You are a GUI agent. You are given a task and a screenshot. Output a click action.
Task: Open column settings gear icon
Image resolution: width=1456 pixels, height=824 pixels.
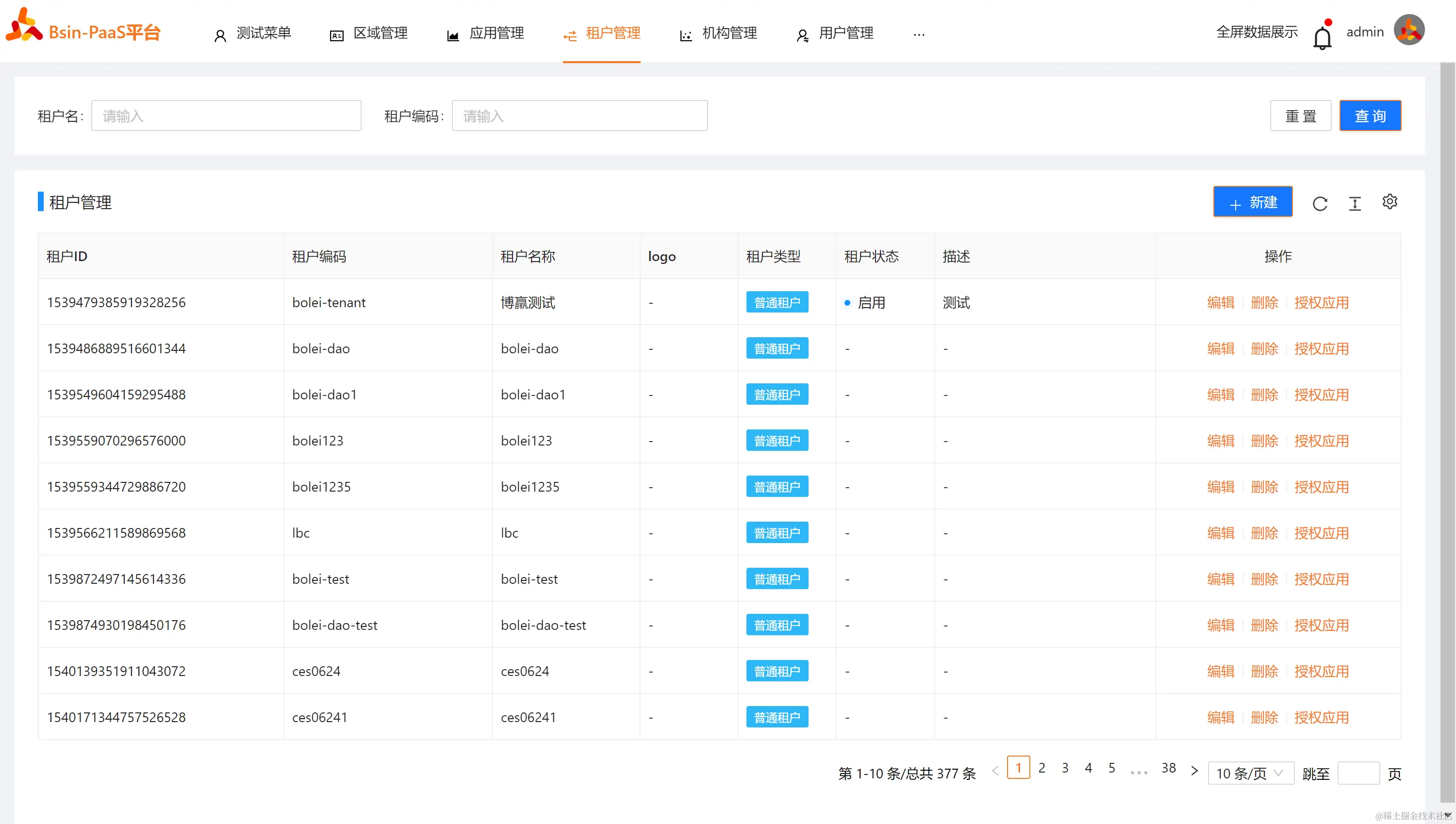pyautogui.click(x=1389, y=201)
